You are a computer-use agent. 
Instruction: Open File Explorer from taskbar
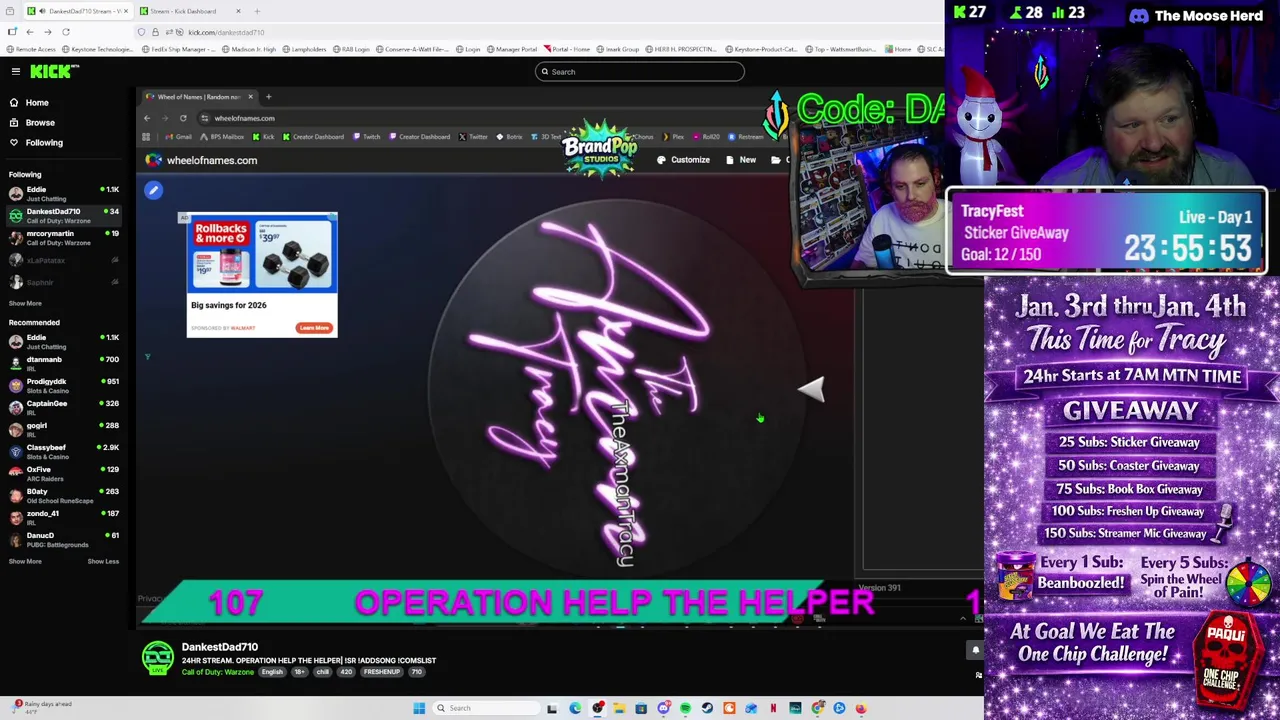pyautogui.click(x=619, y=708)
